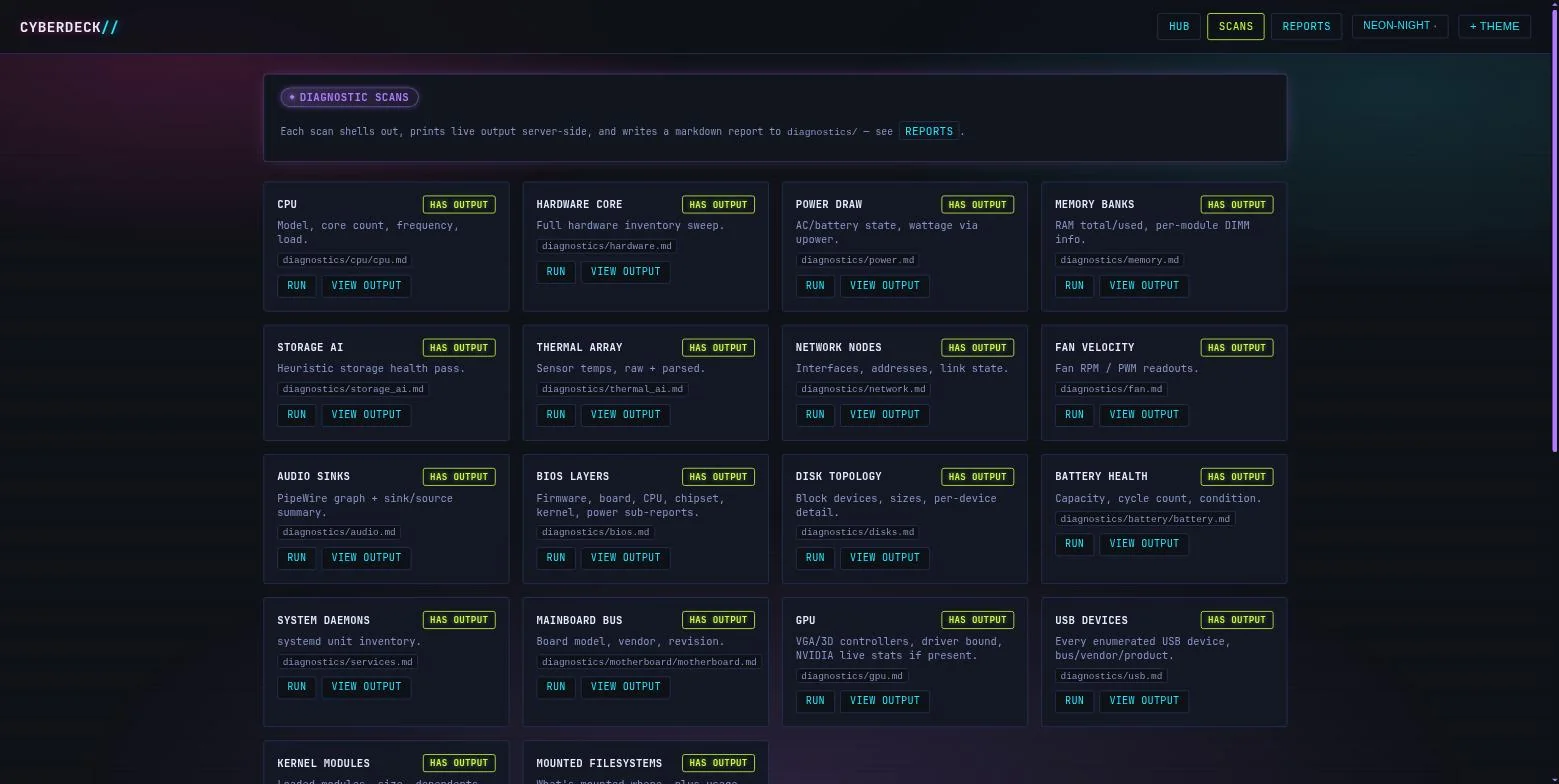Run the Memory Banks scan
The height and width of the screenshot is (784, 1559).
click(x=1074, y=285)
